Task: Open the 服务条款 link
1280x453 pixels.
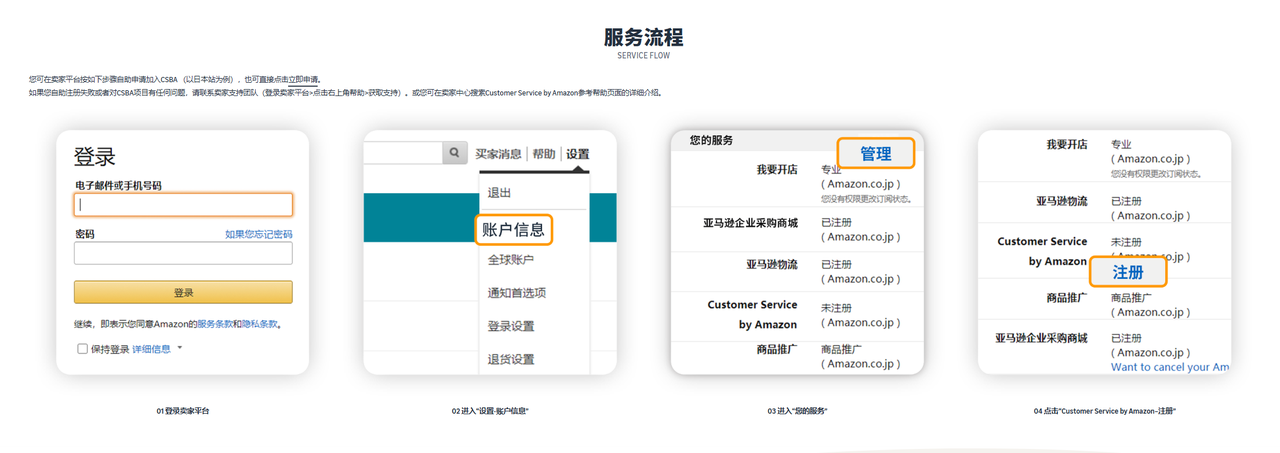Action: click(x=215, y=324)
